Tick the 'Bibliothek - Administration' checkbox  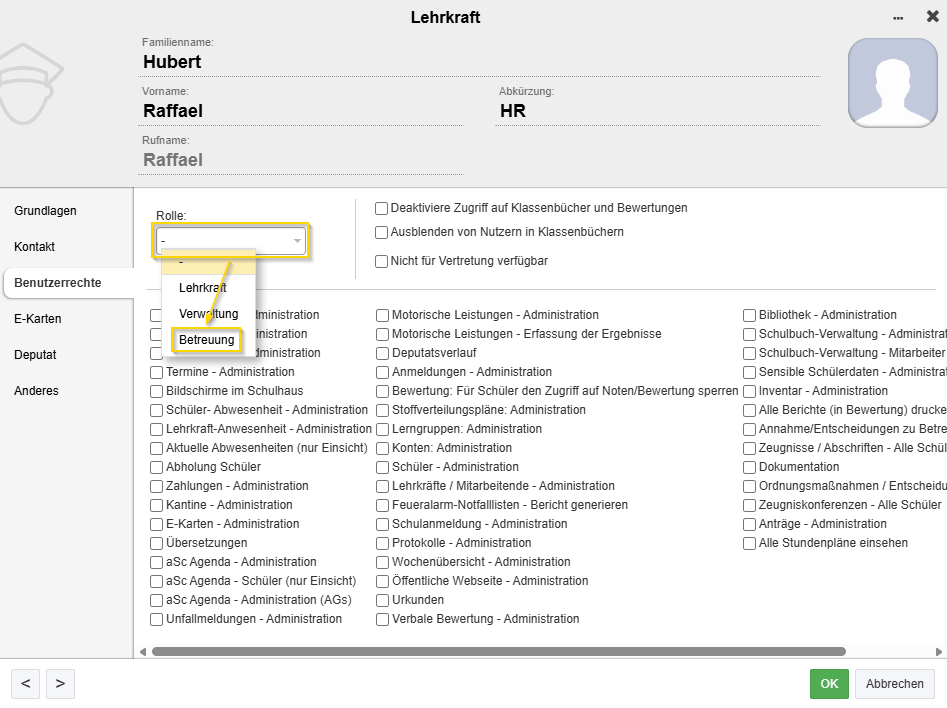pos(750,315)
